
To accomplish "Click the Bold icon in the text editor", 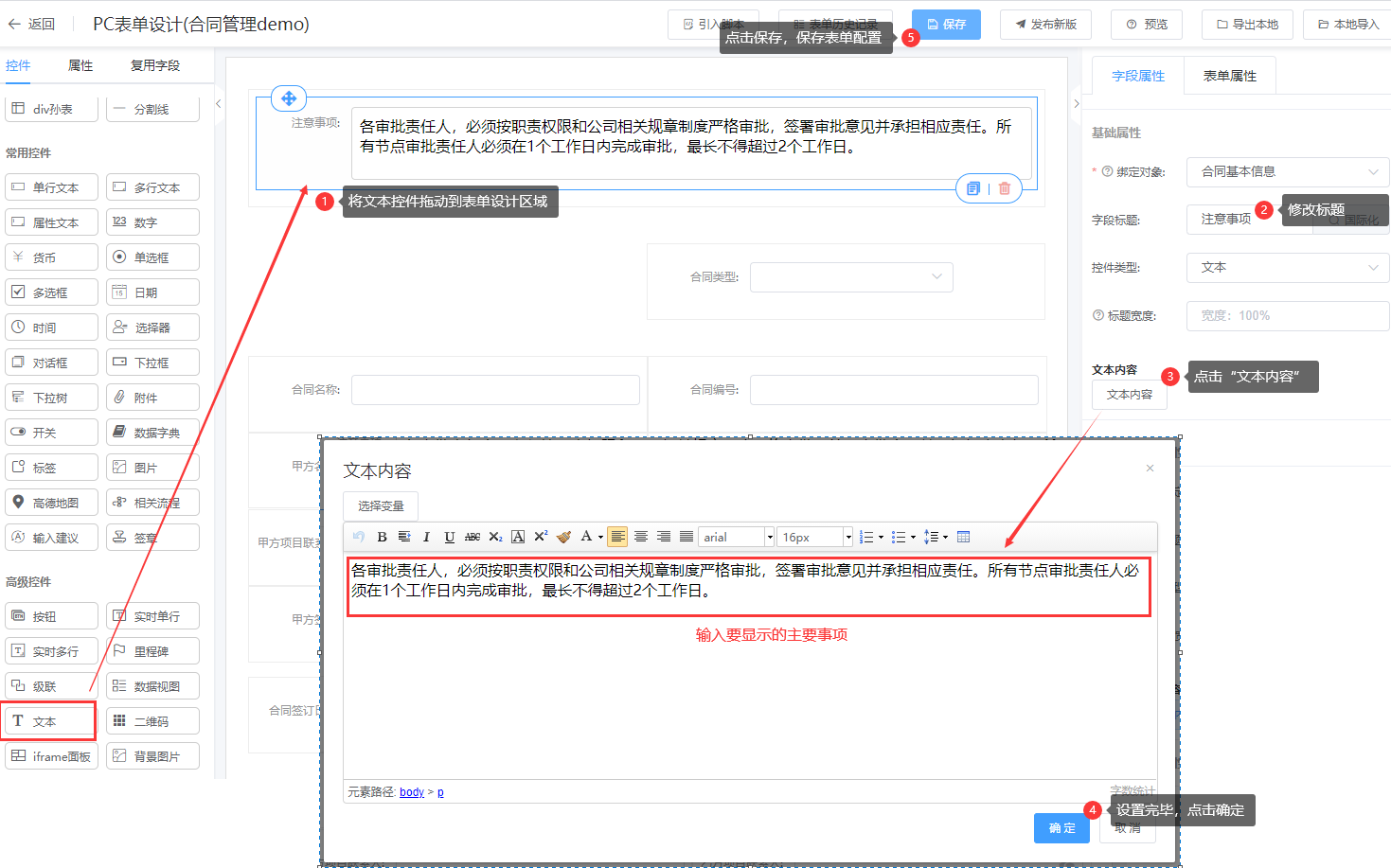I will (x=382, y=537).
